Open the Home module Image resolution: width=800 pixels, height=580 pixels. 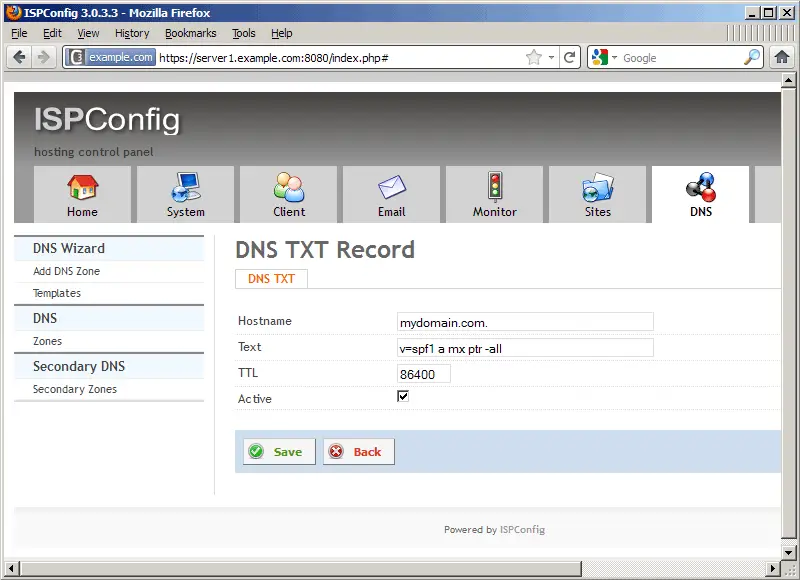[82, 194]
